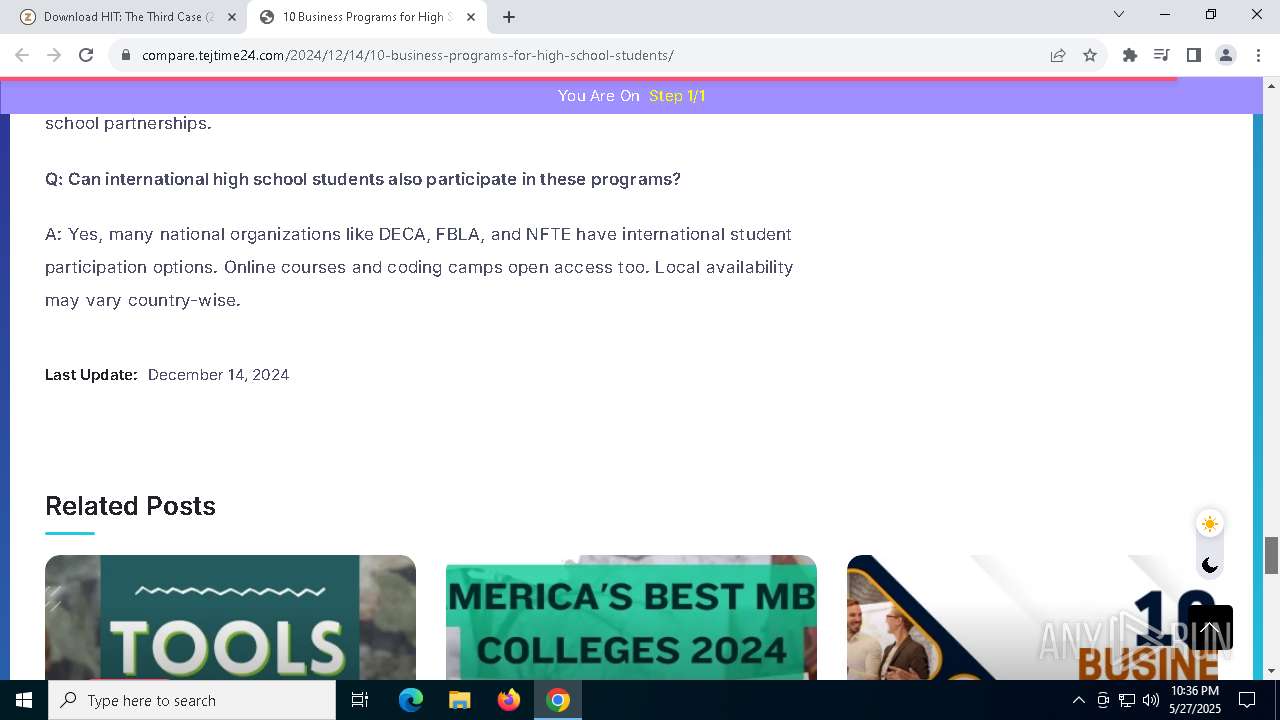Open the Extensions puzzle icon
This screenshot has width=1280, height=720.
[x=1130, y=55]
